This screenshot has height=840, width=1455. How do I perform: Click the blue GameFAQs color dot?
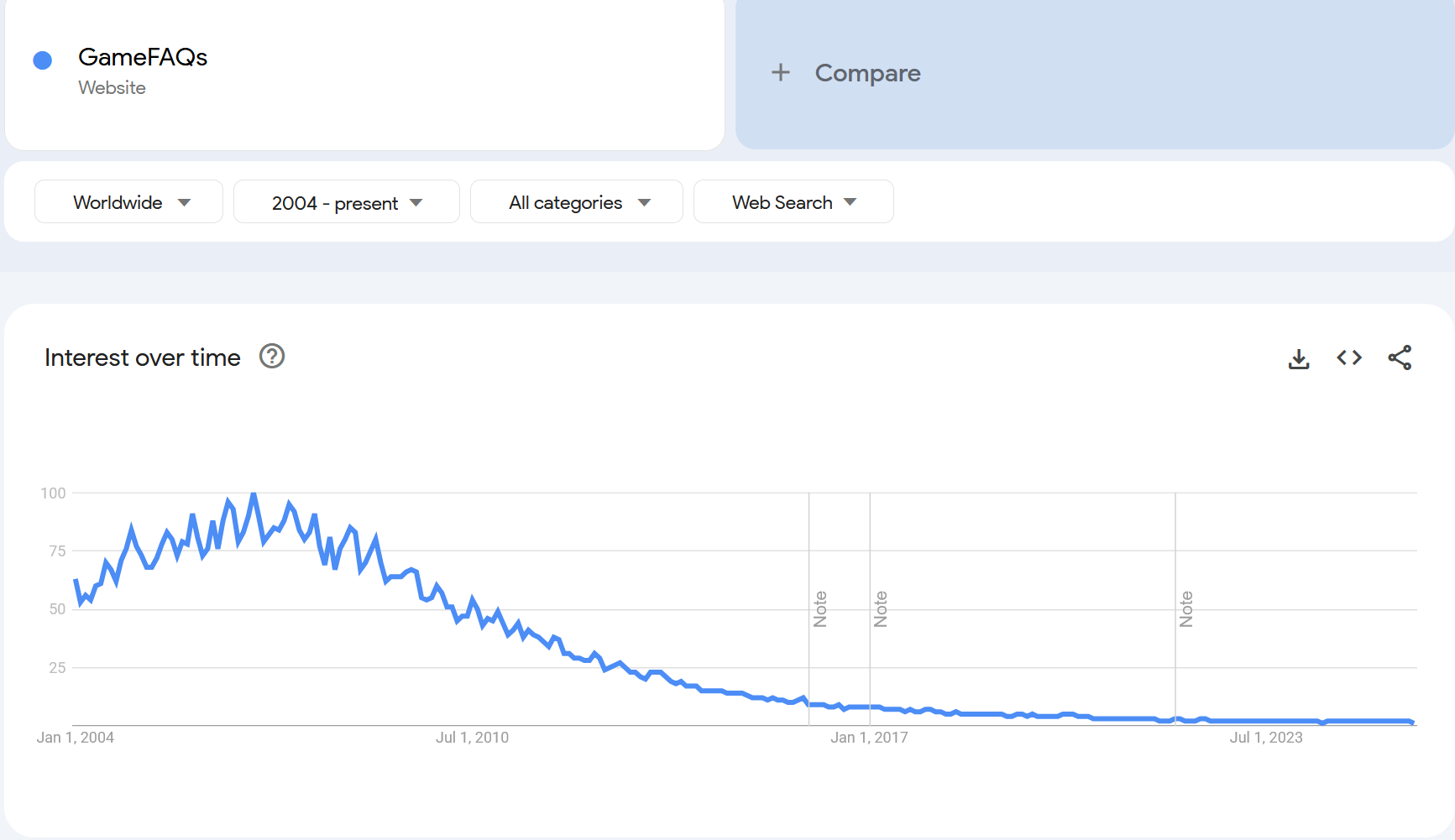(x=43, y=60)
